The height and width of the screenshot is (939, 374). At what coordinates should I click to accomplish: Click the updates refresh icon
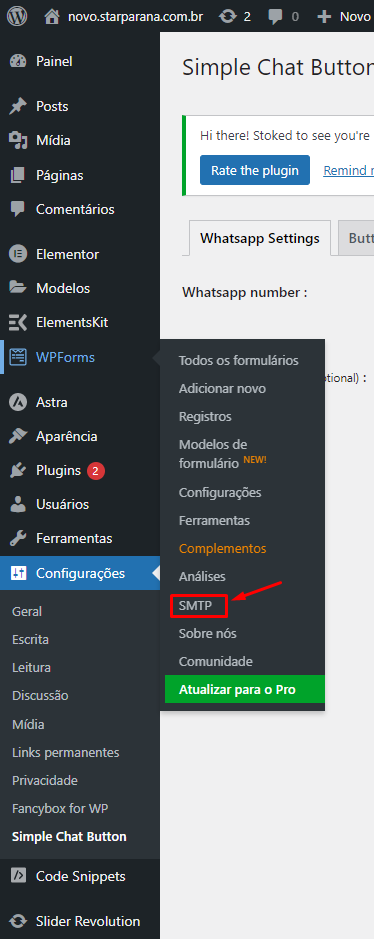pos(227,16)
